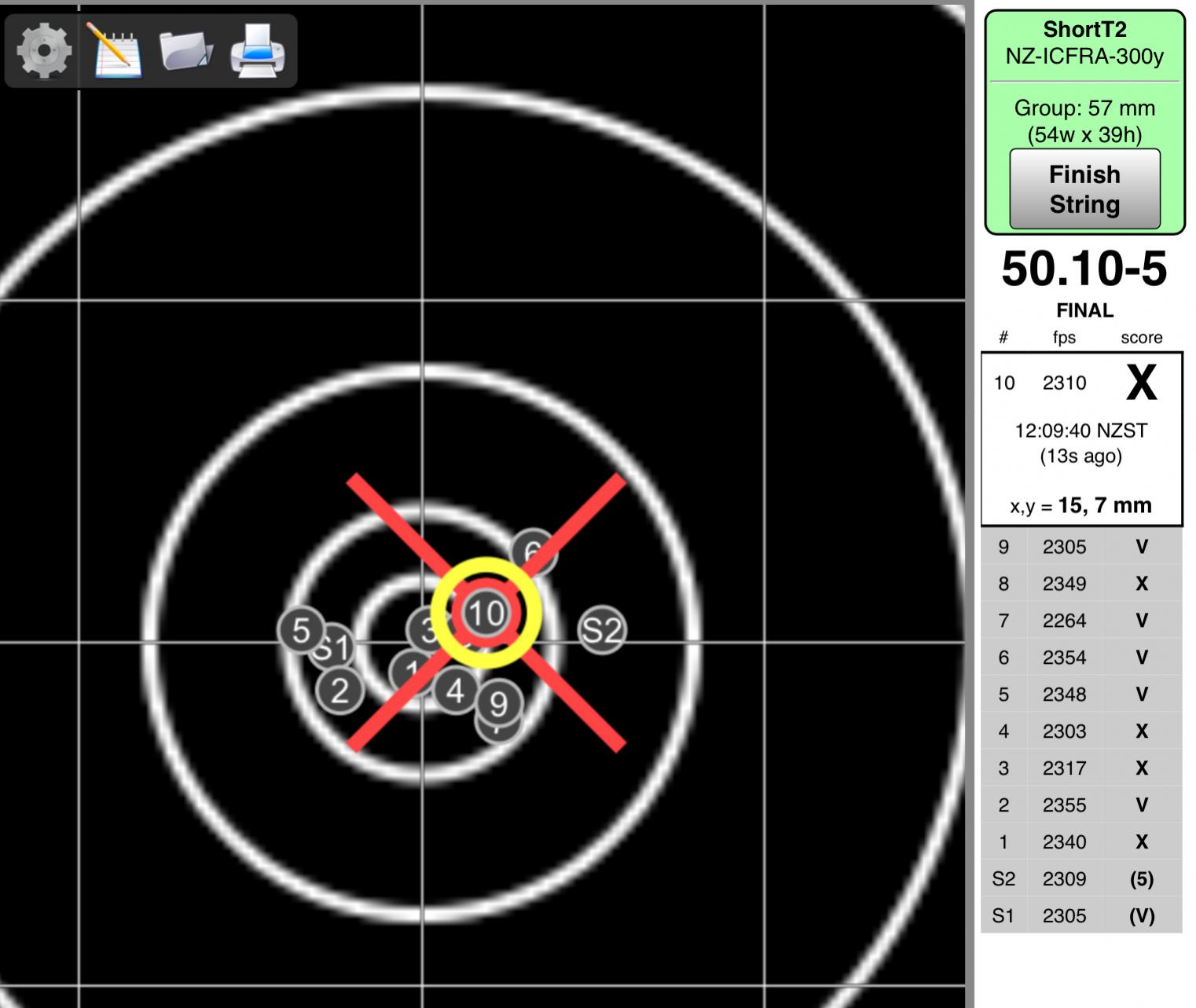Click the 2310 fps value of shot 10

click(1064, 383)
